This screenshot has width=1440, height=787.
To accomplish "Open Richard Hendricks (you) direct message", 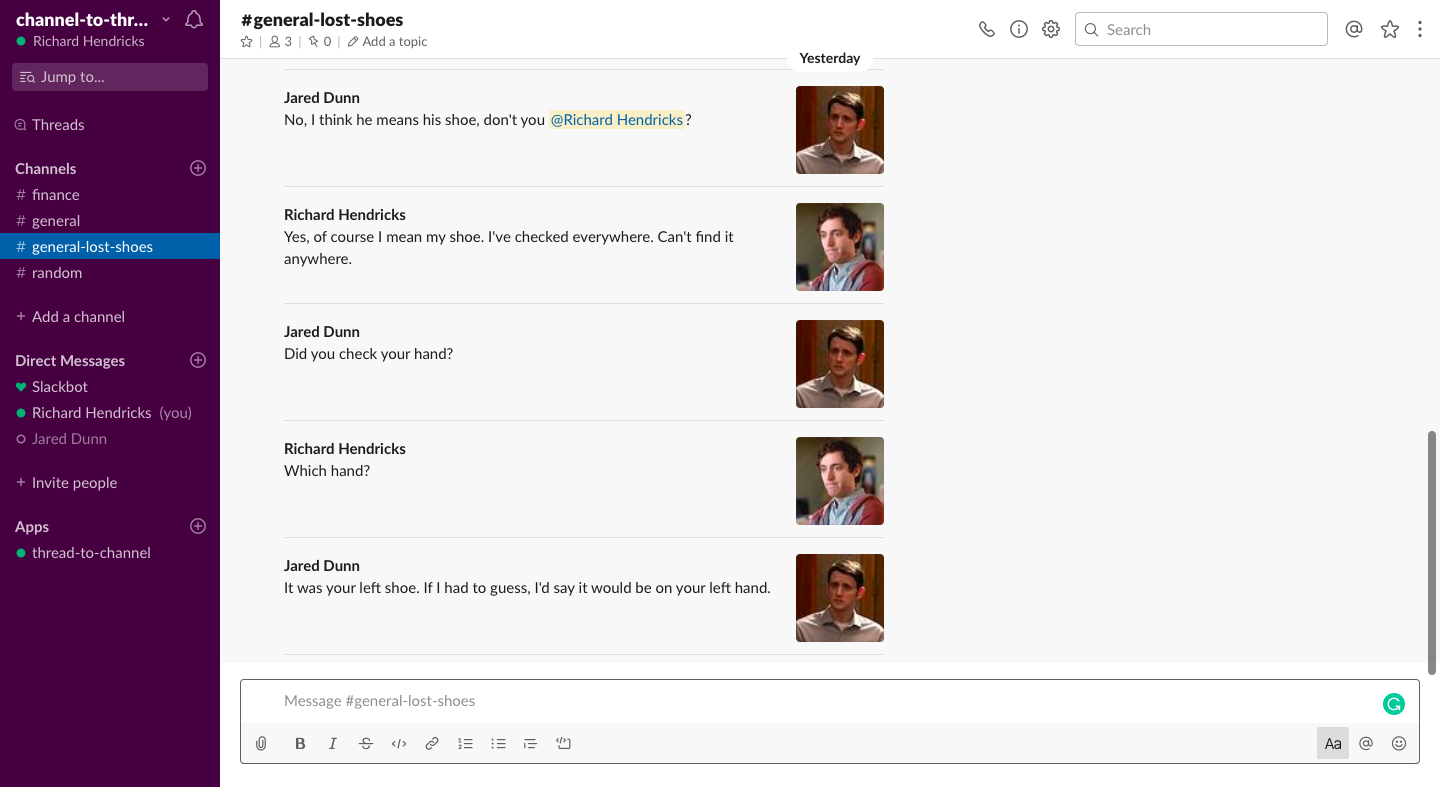I will pyautogui.click(x=110, y=413).
